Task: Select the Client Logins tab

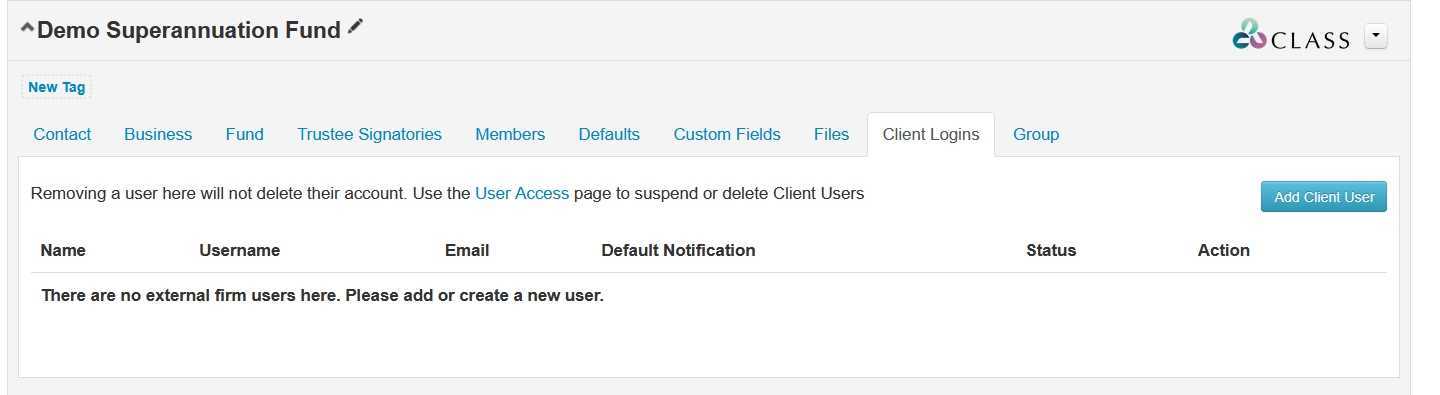Action: [x=931, y=134]
